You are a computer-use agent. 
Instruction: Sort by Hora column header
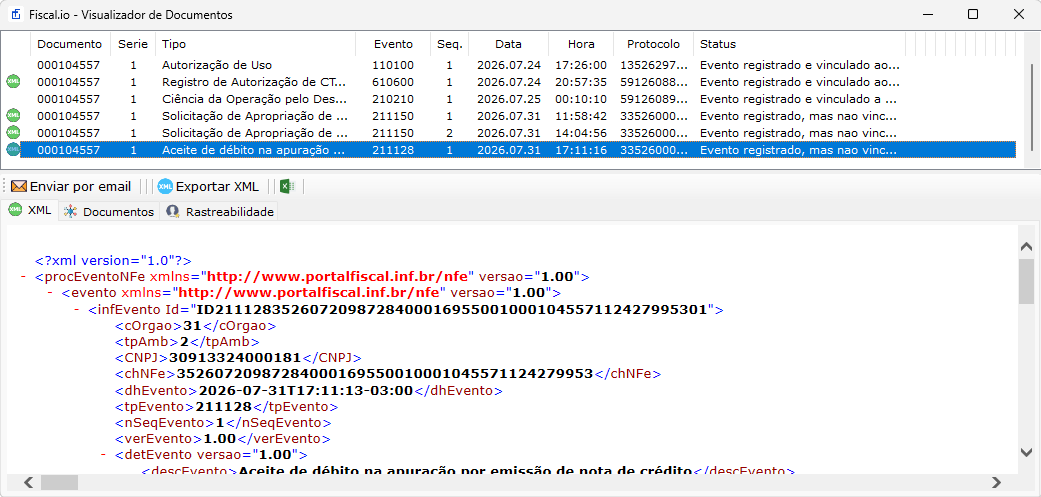tap(581, 44)
